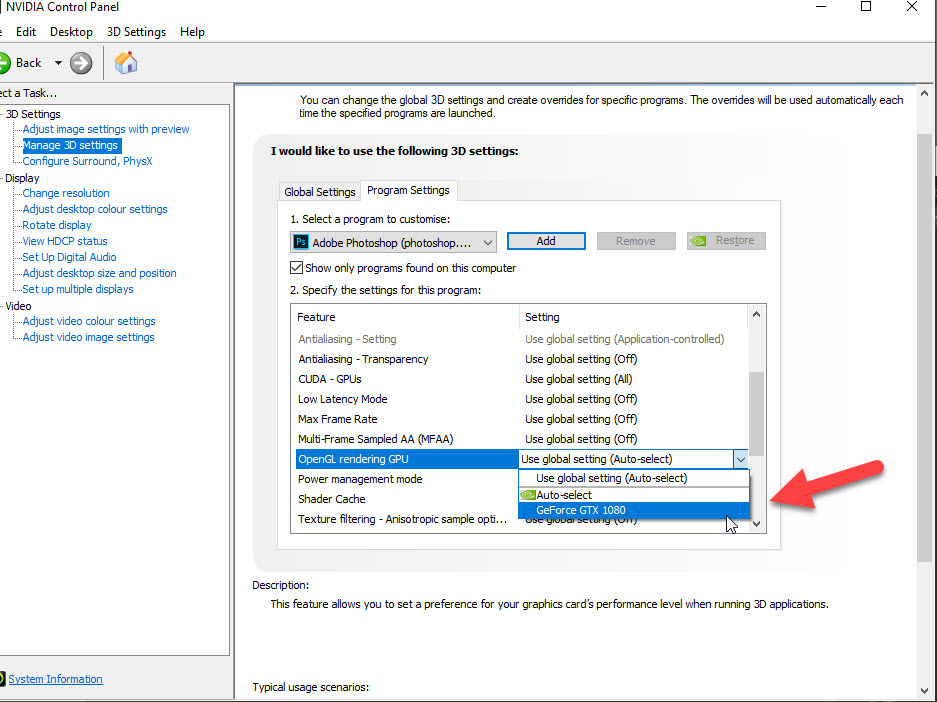Open the Back history dropdown arrow
Screen dimensions: 937x702
[x=58, y=63]
